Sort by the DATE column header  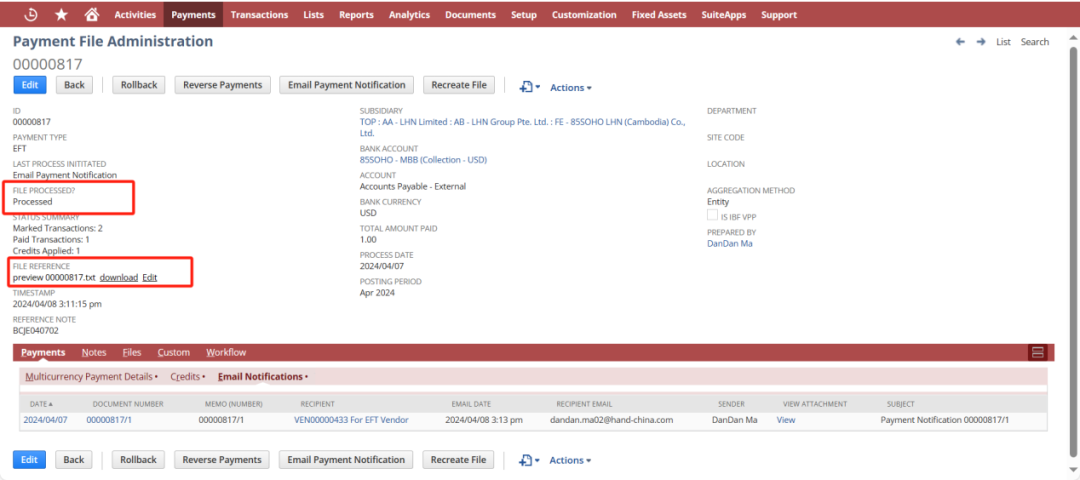(x=41, y=404)
